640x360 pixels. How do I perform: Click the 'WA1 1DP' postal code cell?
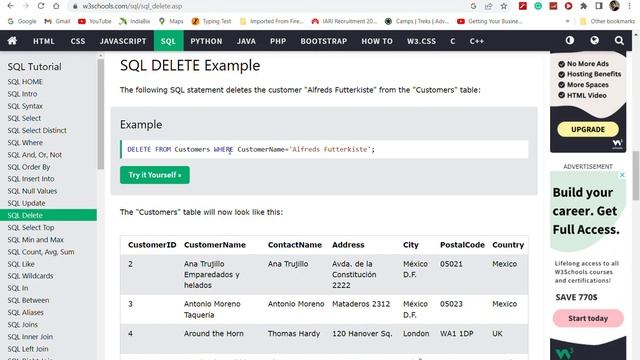click(456, 333)
